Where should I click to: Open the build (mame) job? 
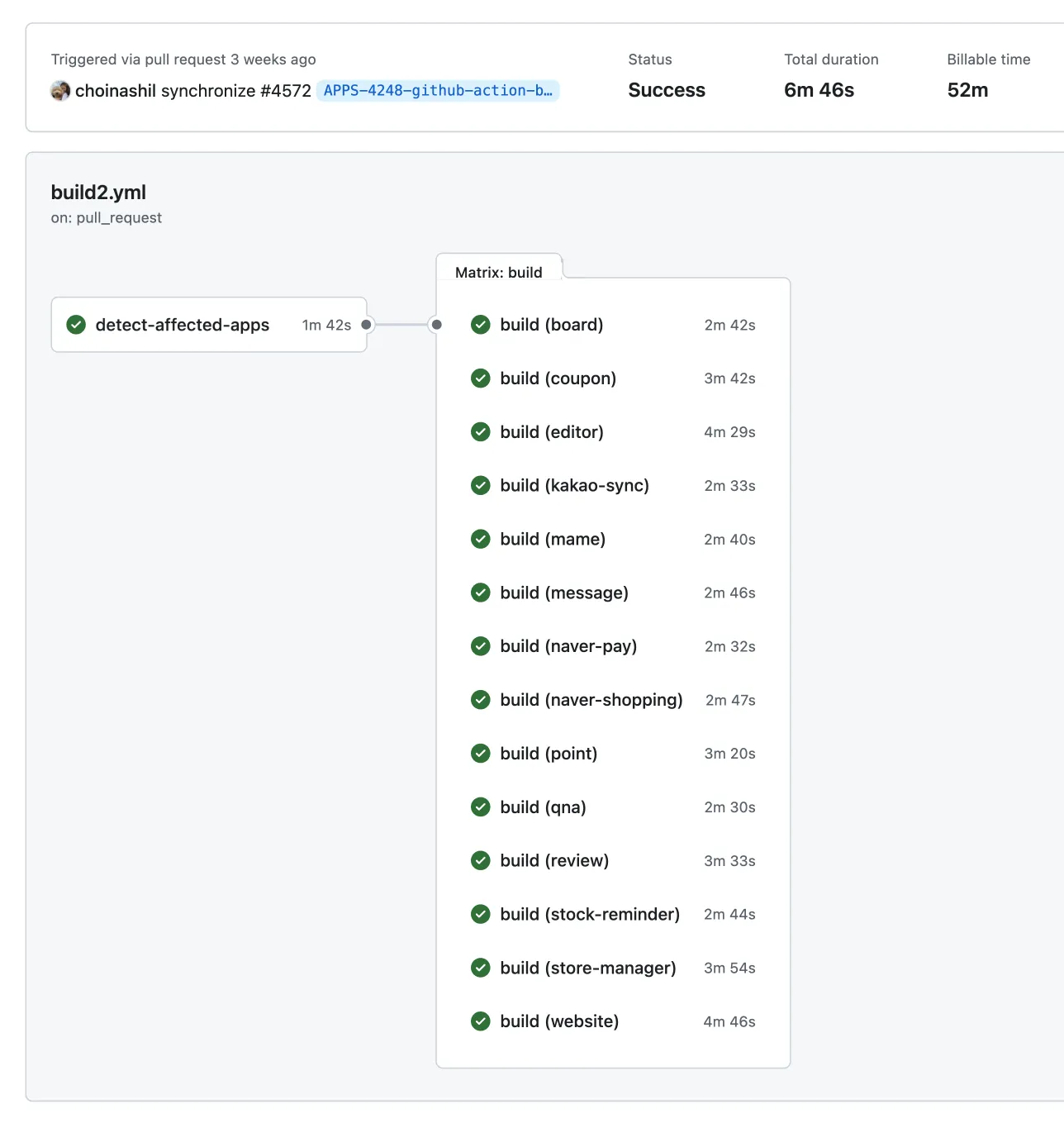pos(553,540)
